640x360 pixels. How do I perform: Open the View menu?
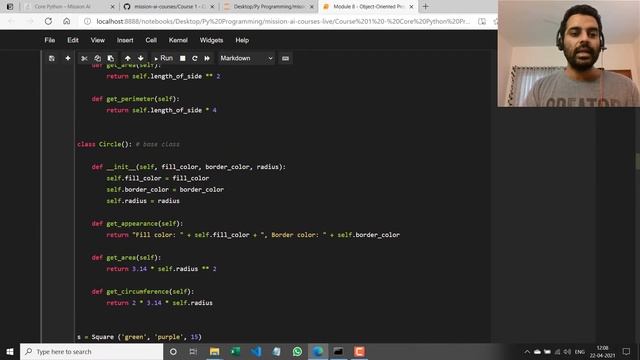(x=98, y=40)
